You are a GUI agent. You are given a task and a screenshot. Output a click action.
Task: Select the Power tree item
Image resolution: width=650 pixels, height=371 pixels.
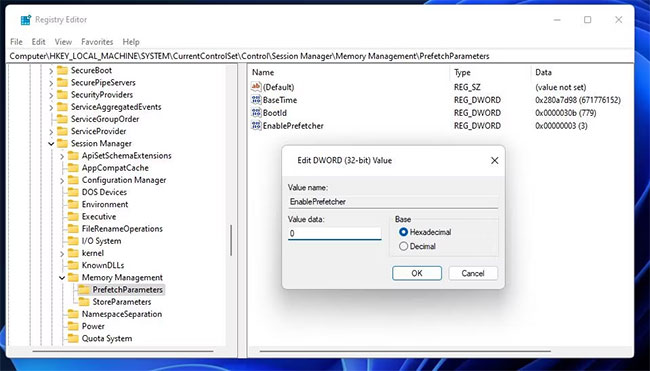click(x=93, y=326)
